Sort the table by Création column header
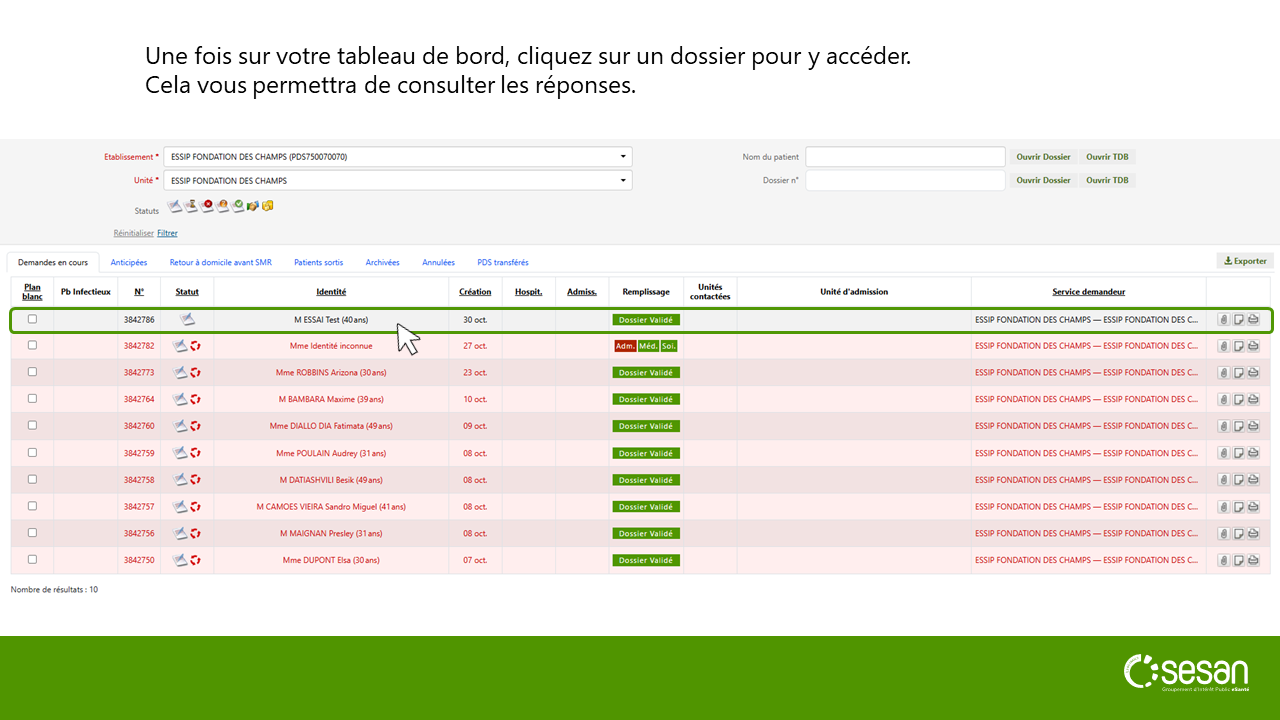The image size is (1280, 720). (x=475, y=292)
